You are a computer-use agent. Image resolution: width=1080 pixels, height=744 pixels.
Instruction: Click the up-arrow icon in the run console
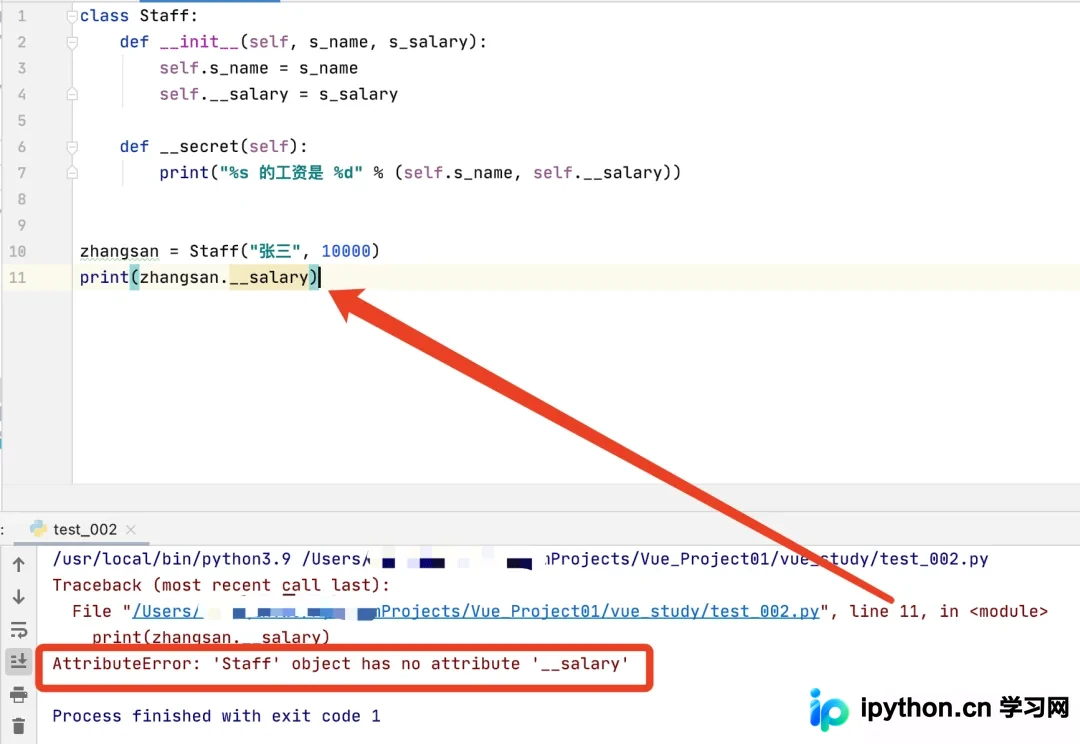coord(19,565)
